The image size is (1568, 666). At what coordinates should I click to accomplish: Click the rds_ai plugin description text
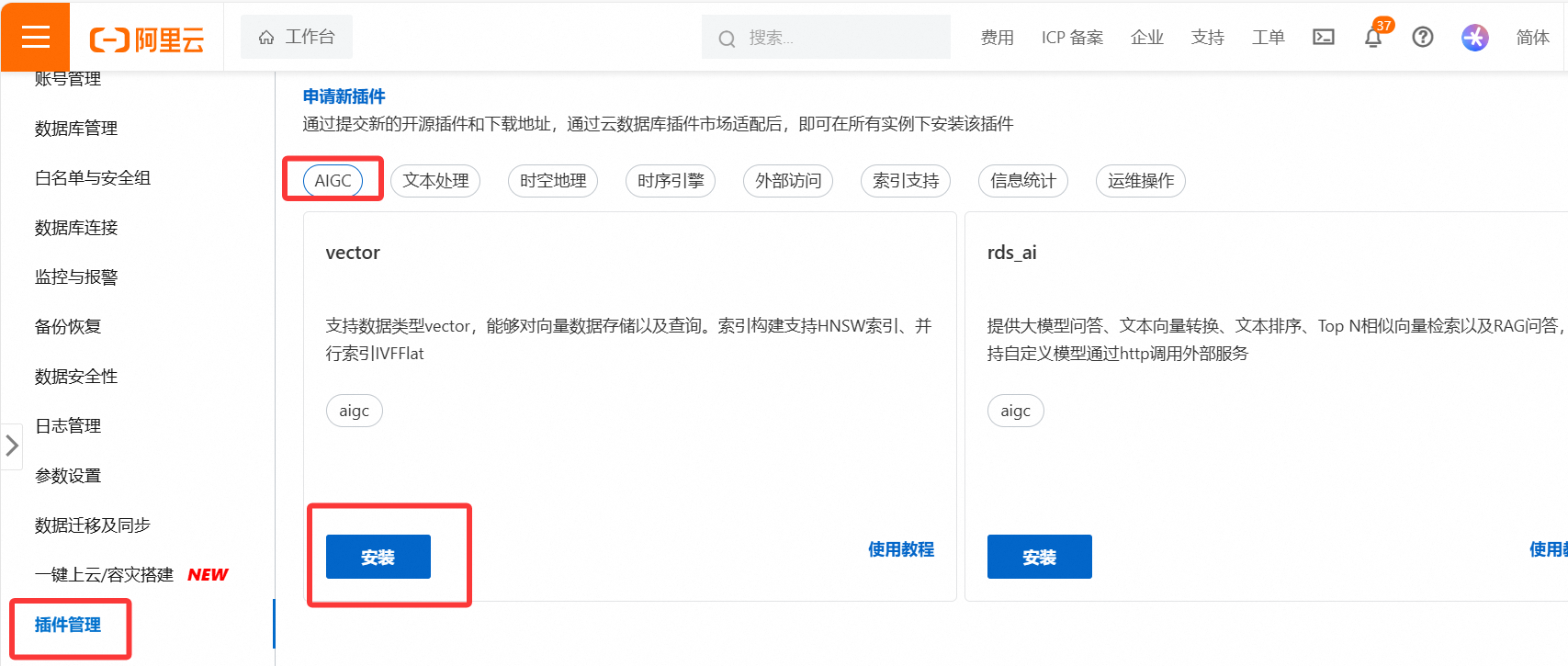point(1277,340)
